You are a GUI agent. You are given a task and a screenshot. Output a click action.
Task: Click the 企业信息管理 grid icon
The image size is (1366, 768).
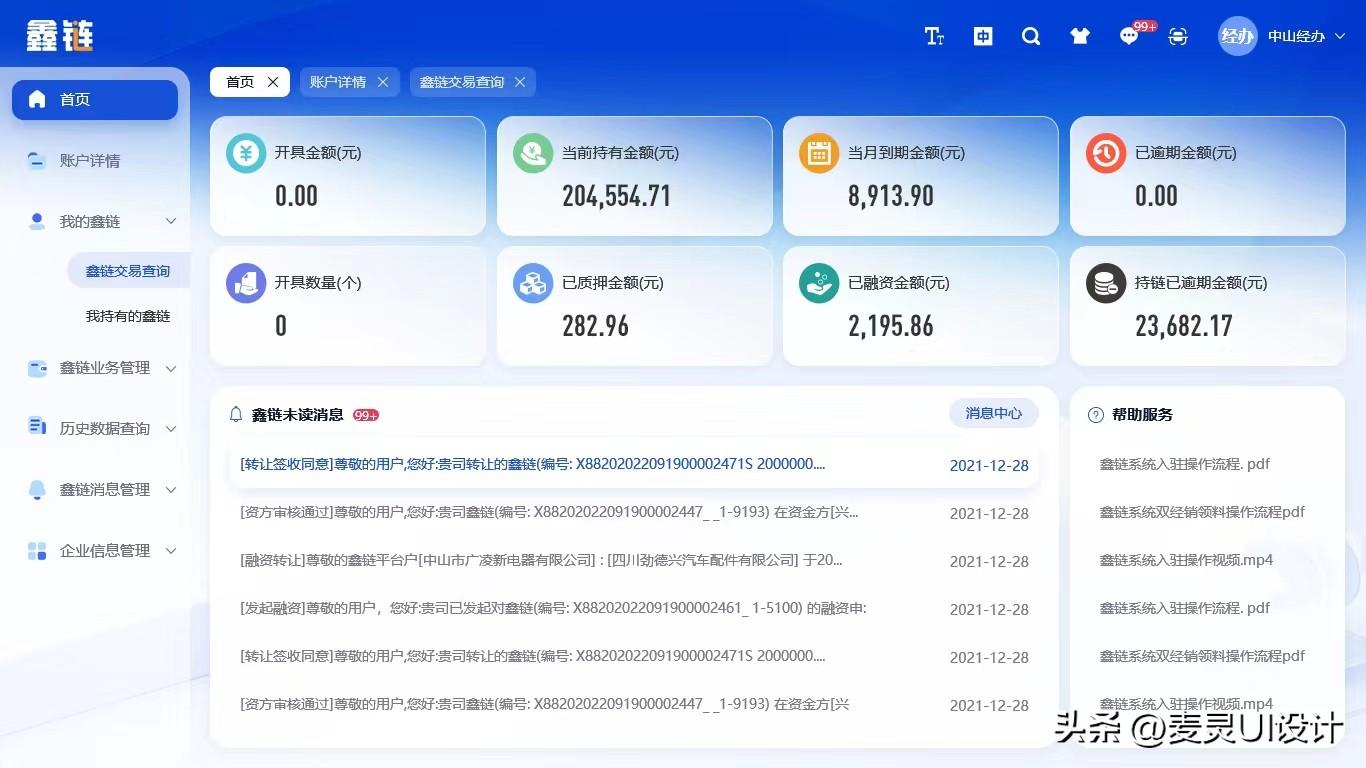(37, 550)
